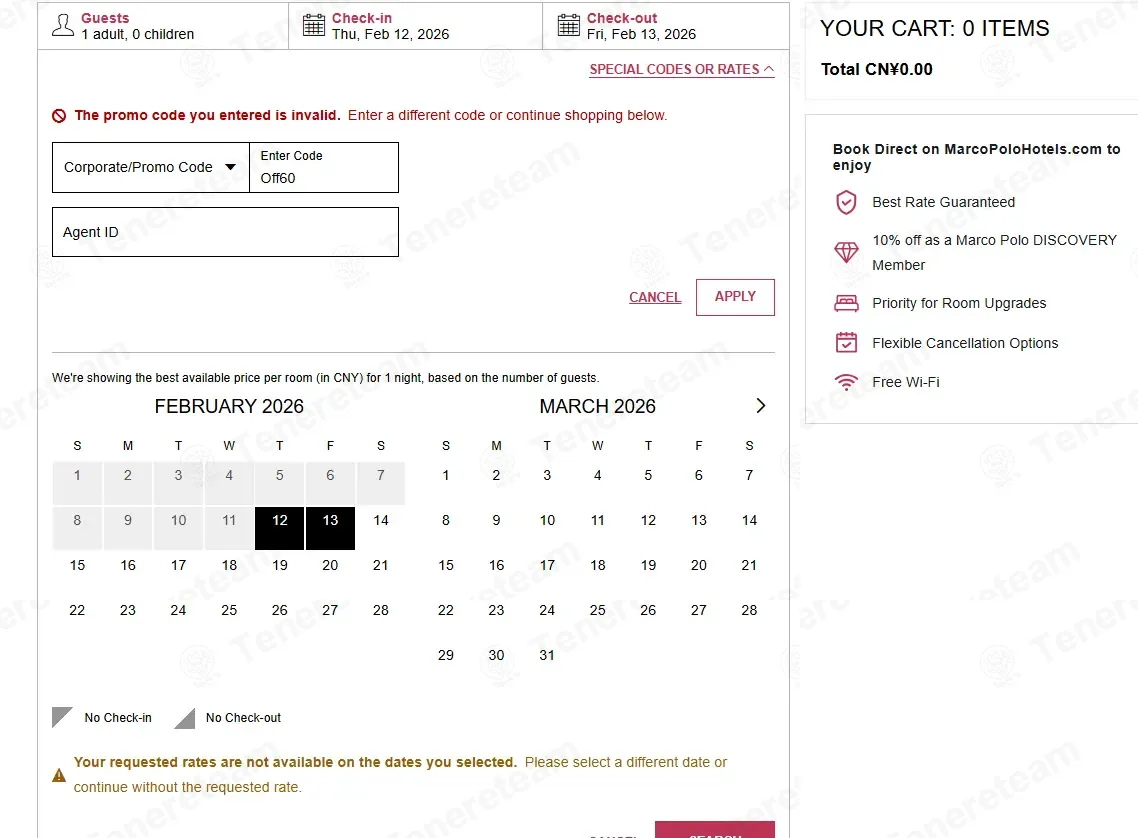Click the Enter Code input field

coord(324,168)
